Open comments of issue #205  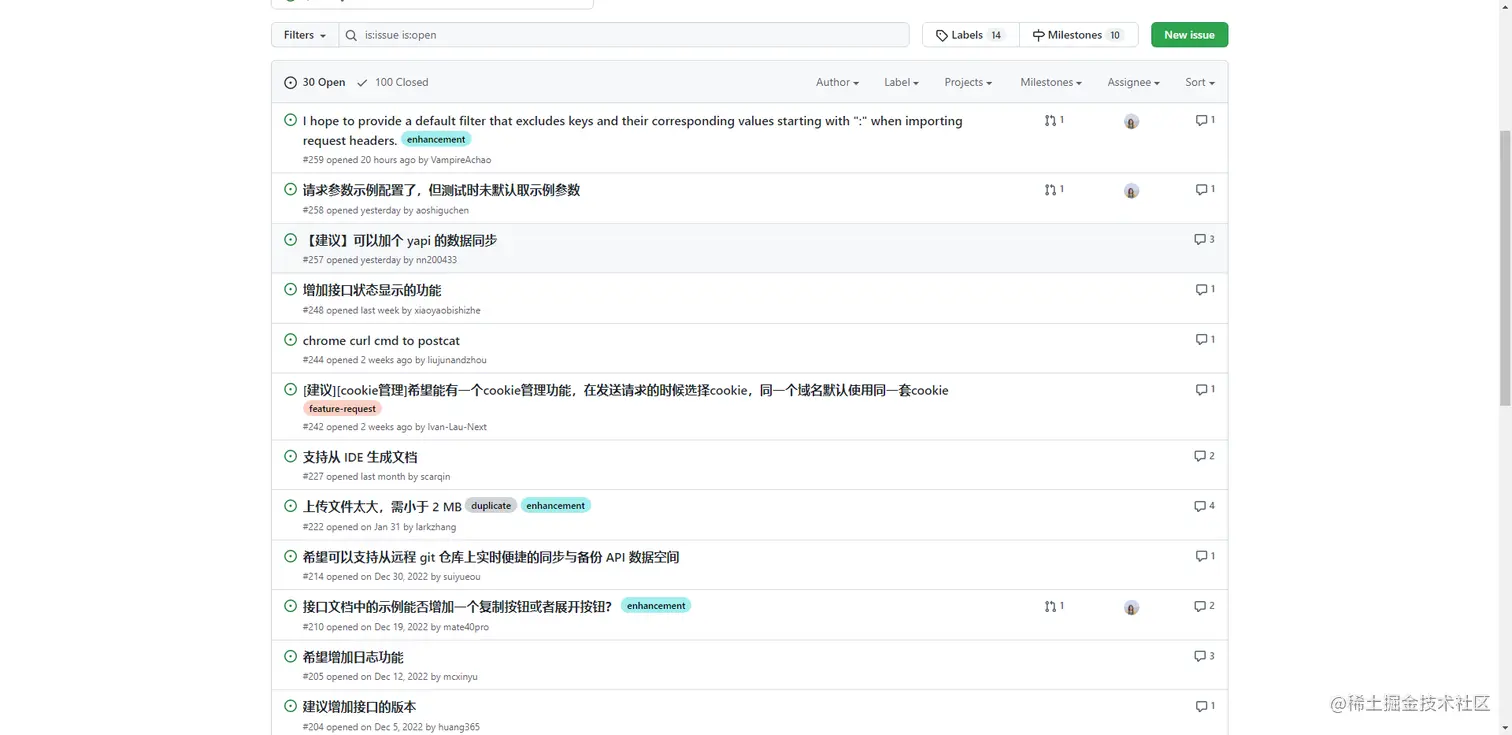click(x=1204, y=656)
